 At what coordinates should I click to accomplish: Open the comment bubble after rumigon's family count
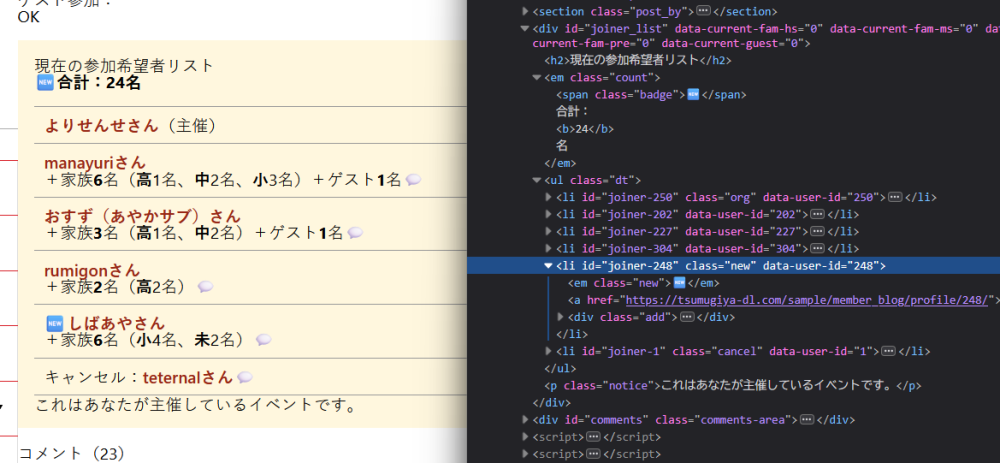click(x=205, y=287)
